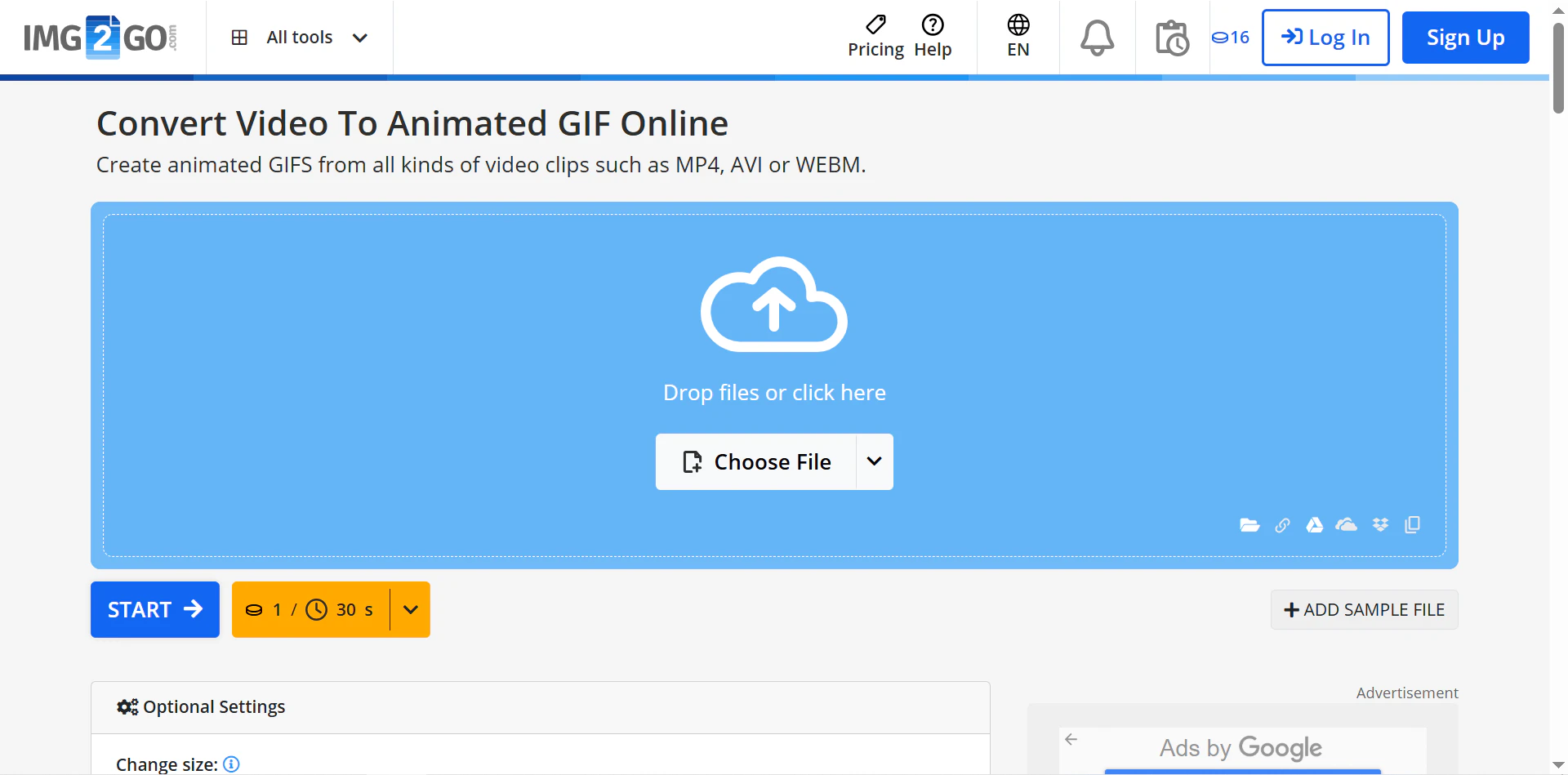The width and height of the screenshot is (1568, 775).
Task: Upload a file from OneDrive cloud
Action: click(1347, 525)
